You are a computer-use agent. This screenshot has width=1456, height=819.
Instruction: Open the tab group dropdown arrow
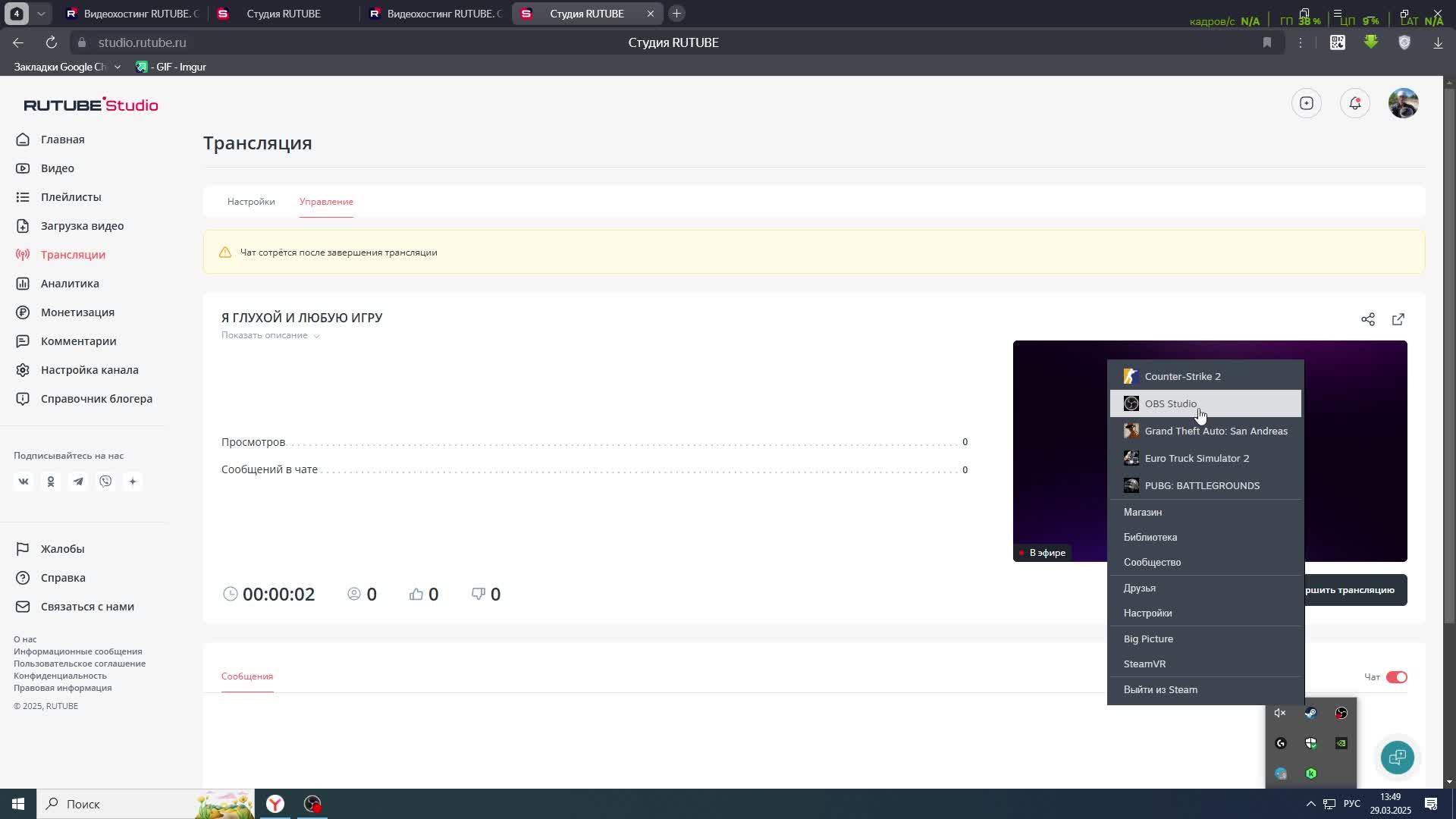(41, 14)
